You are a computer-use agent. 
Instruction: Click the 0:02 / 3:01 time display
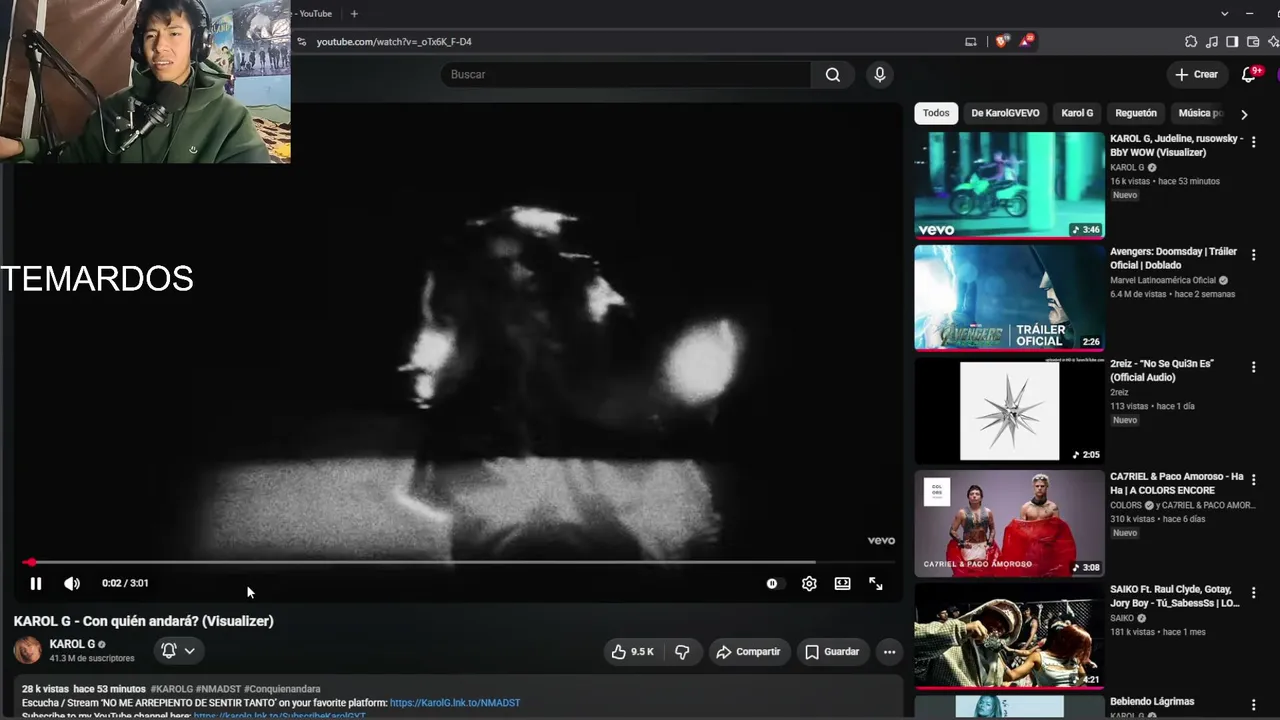coord(125,584)
